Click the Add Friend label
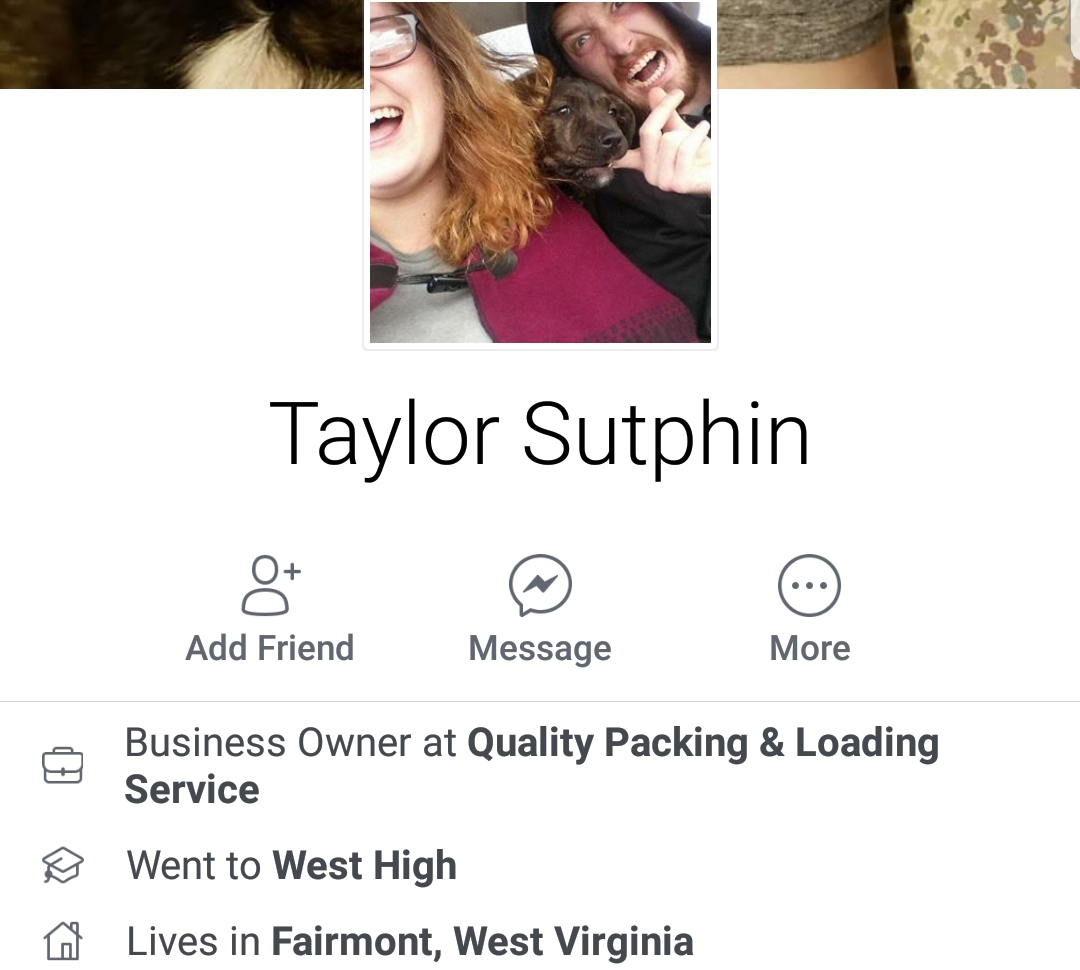The height and width of the screenshot is (970, 1080). click(270, 648)
